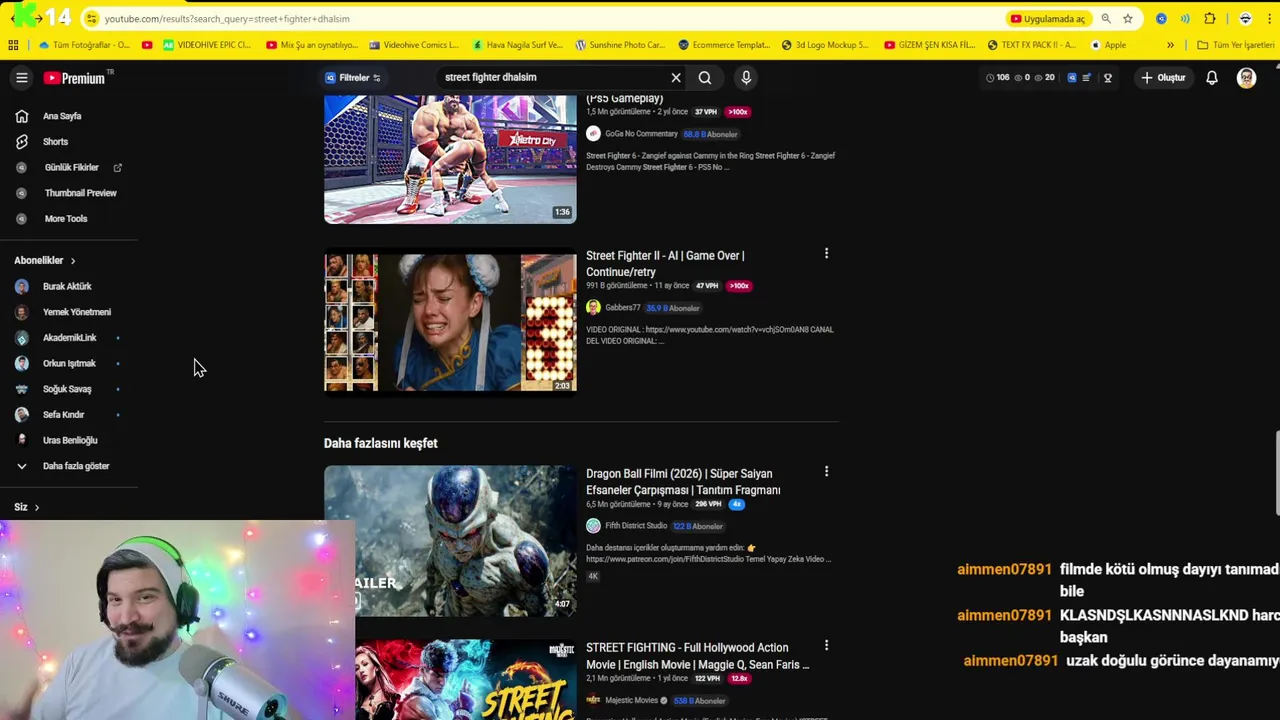Image resolution: width=1280 pixels, height=720 pixels.
Task: Open the GoGa No Commentary channel
Action: (x=641, y=134)
